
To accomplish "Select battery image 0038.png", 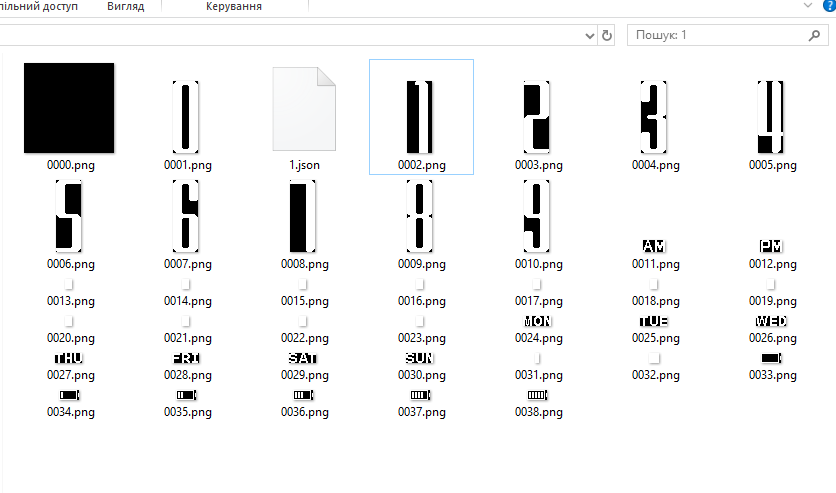I will click(537, 395).
